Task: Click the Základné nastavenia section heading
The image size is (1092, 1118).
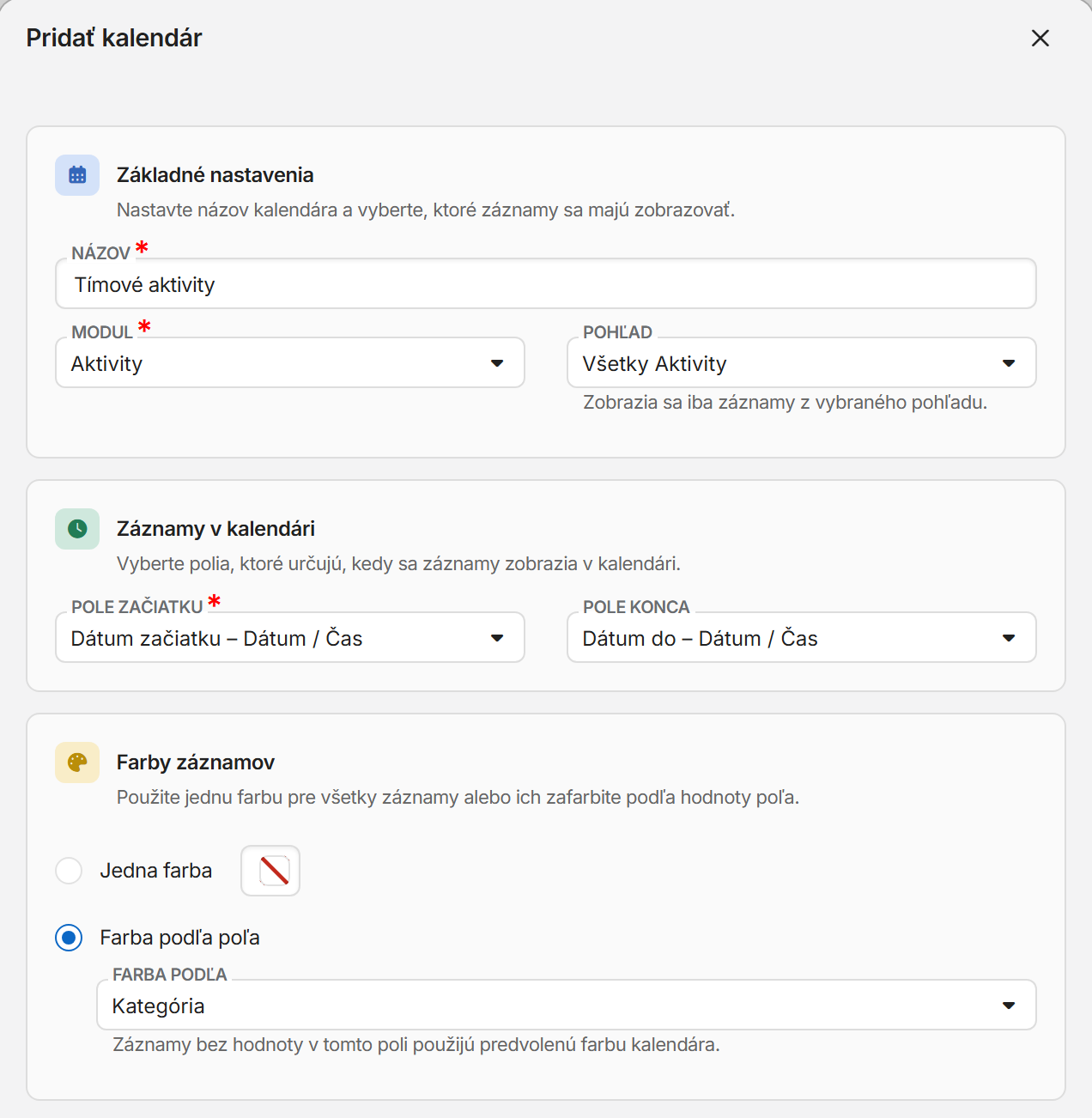Action: pos(215,175)
